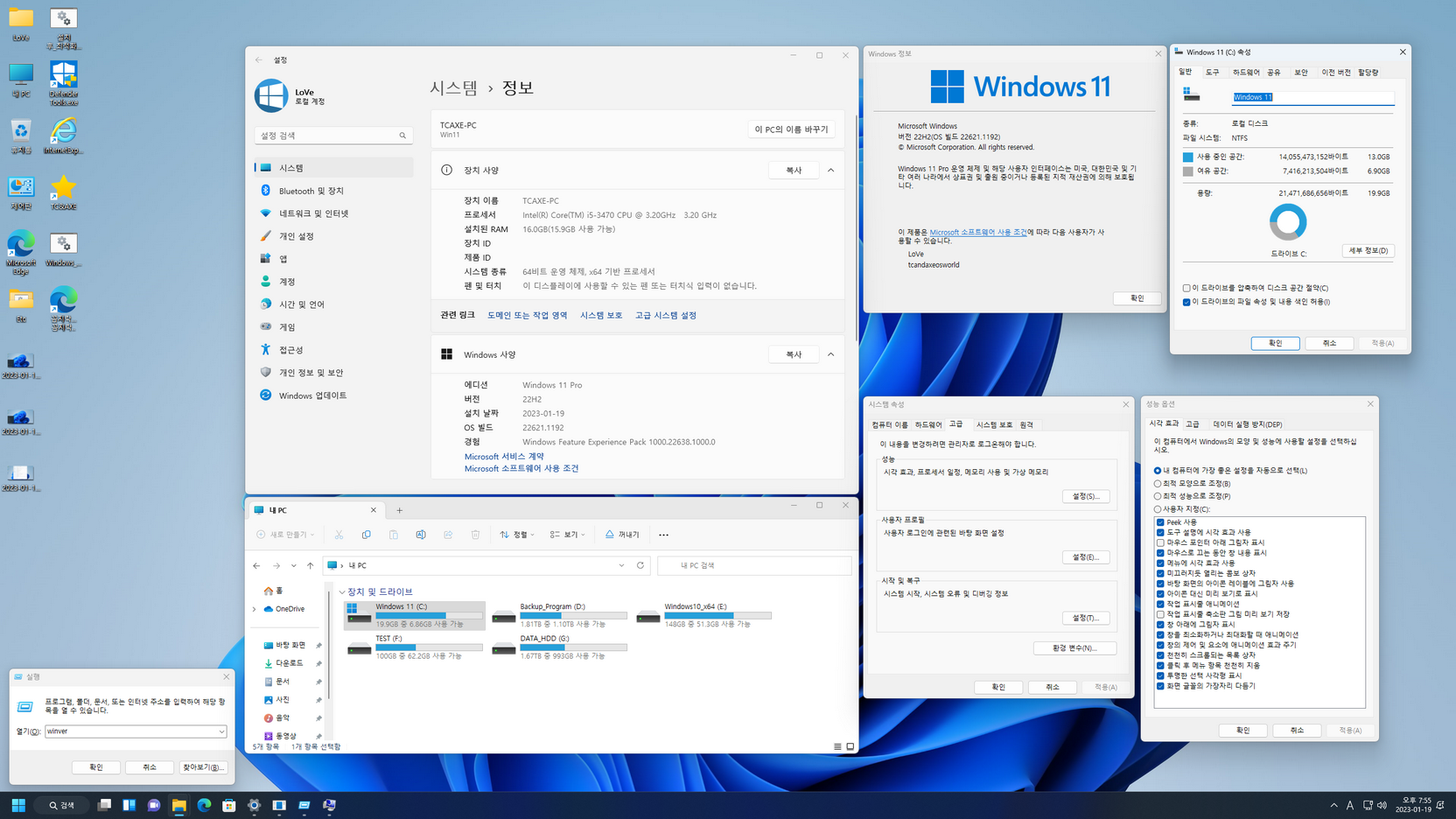
Task: Select 최적 모양으로 조정(B) radio option
Action: [x=1193, y=483]
